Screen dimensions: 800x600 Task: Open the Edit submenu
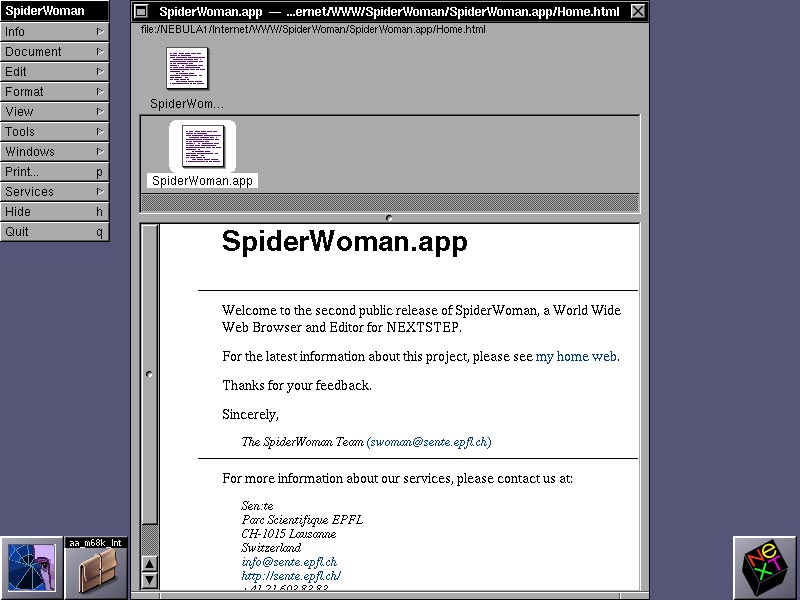55,71
